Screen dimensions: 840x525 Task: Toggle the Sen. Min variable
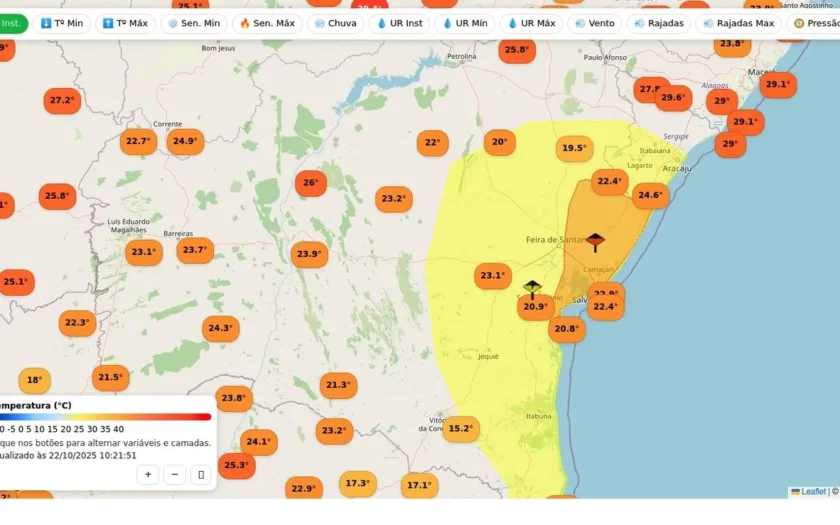click(194, 24)
